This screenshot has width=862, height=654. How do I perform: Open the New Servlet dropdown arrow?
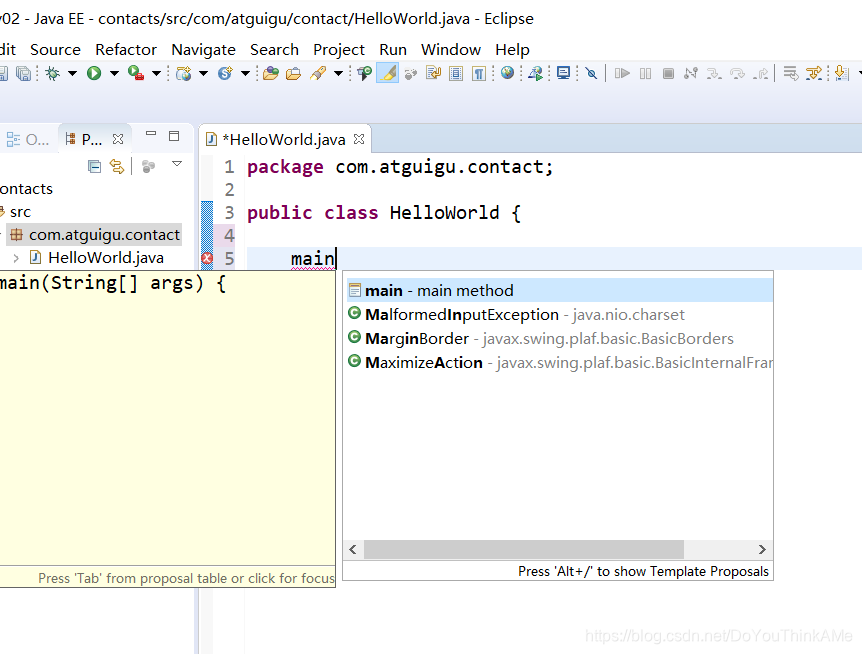[245, 73]
